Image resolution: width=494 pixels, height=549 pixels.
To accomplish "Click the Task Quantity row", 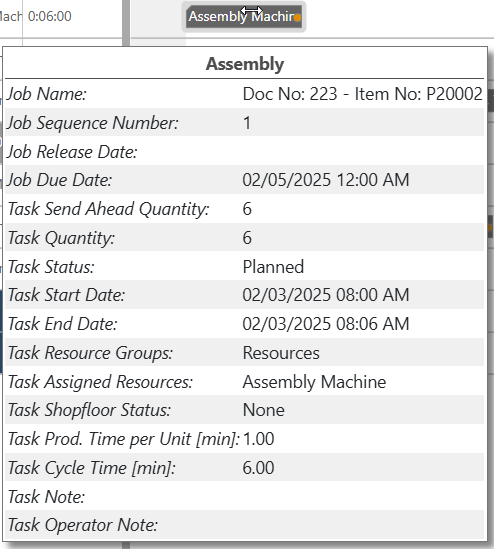I will coord(244,238).
